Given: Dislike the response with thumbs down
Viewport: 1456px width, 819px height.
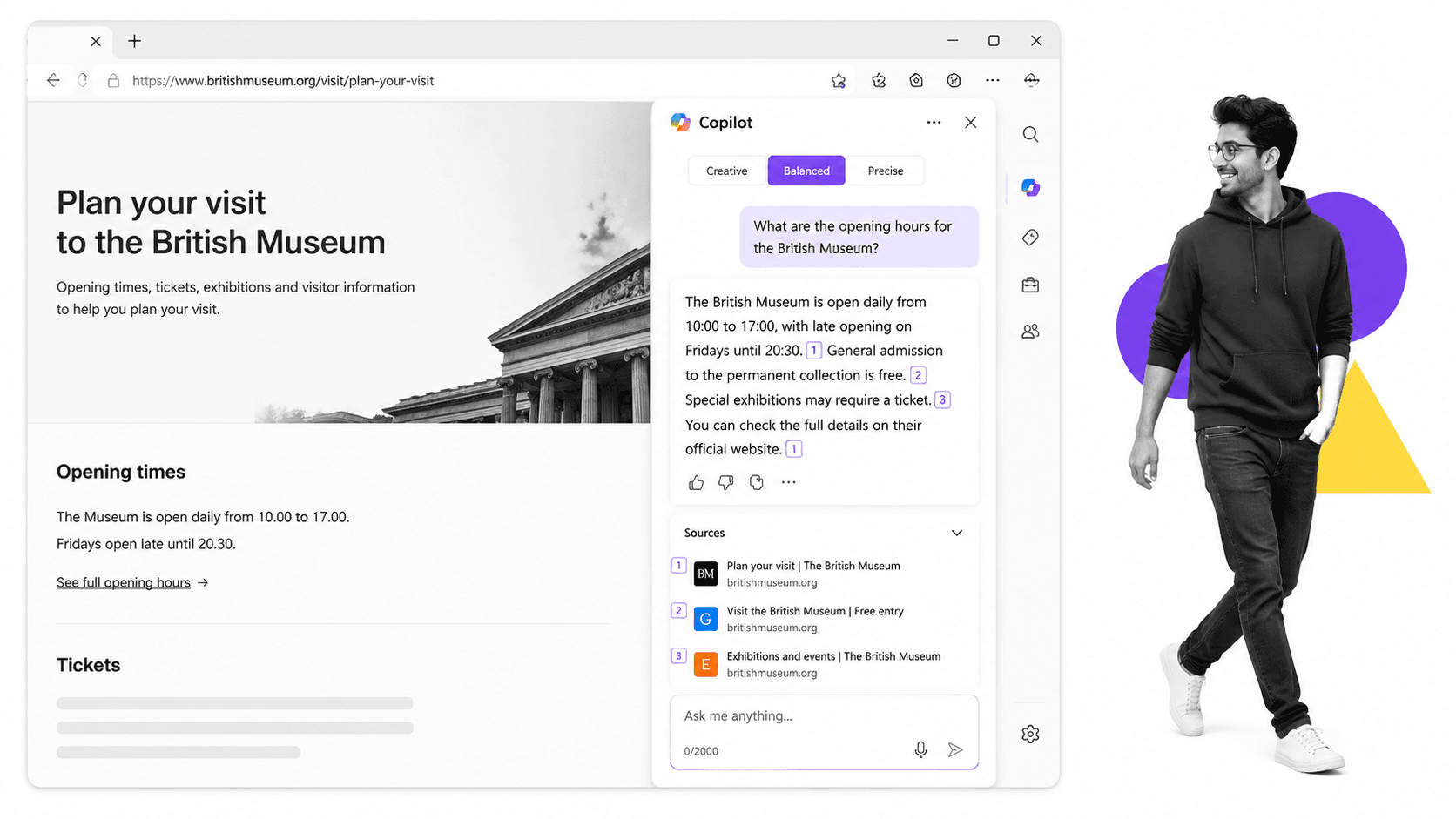Looking at the screenshot, I should tap(726, 482).
